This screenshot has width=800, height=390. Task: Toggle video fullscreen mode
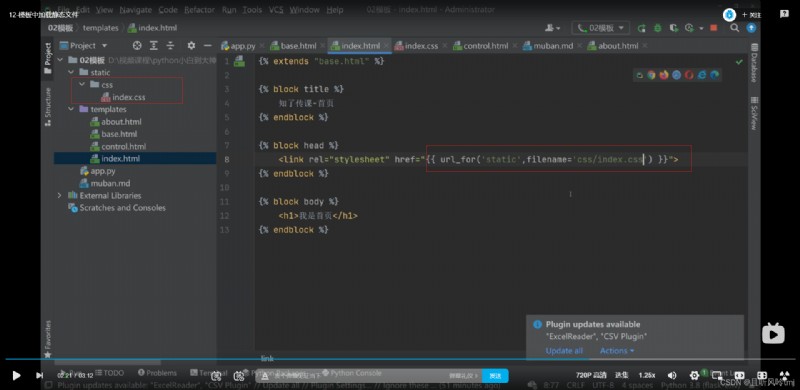pos(785,375)
